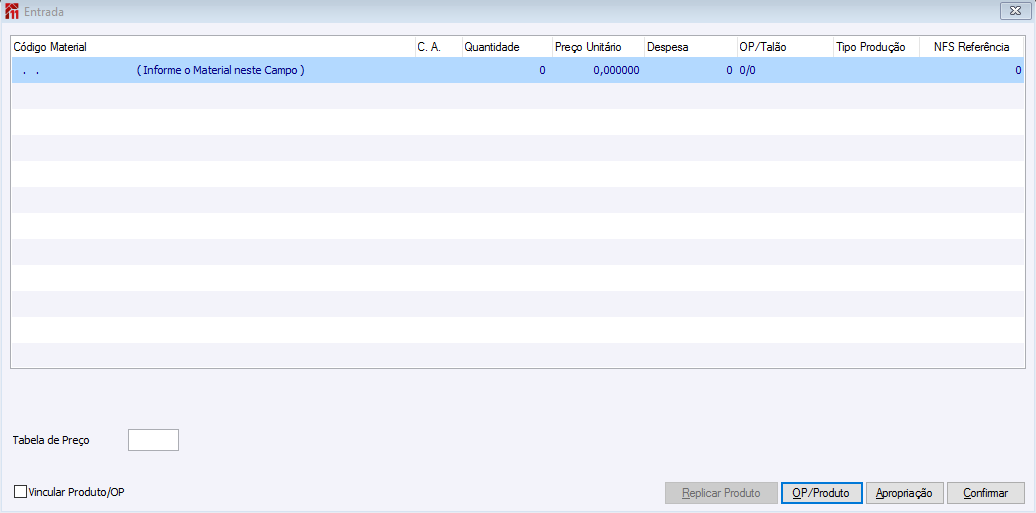Click the OP/Talão column header
Screen dimensions: 1036x513
pyautogui.click(x=785, y=47)
